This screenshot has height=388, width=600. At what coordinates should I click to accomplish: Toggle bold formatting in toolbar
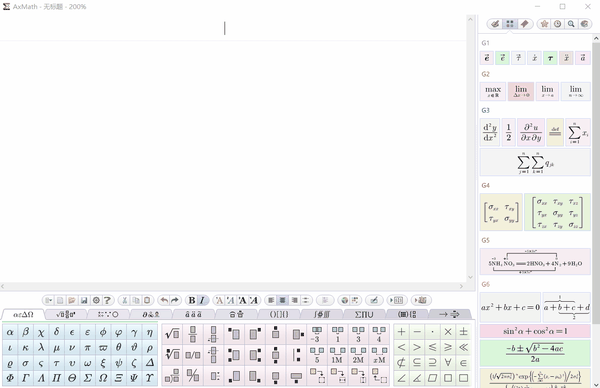click(192, 300)
